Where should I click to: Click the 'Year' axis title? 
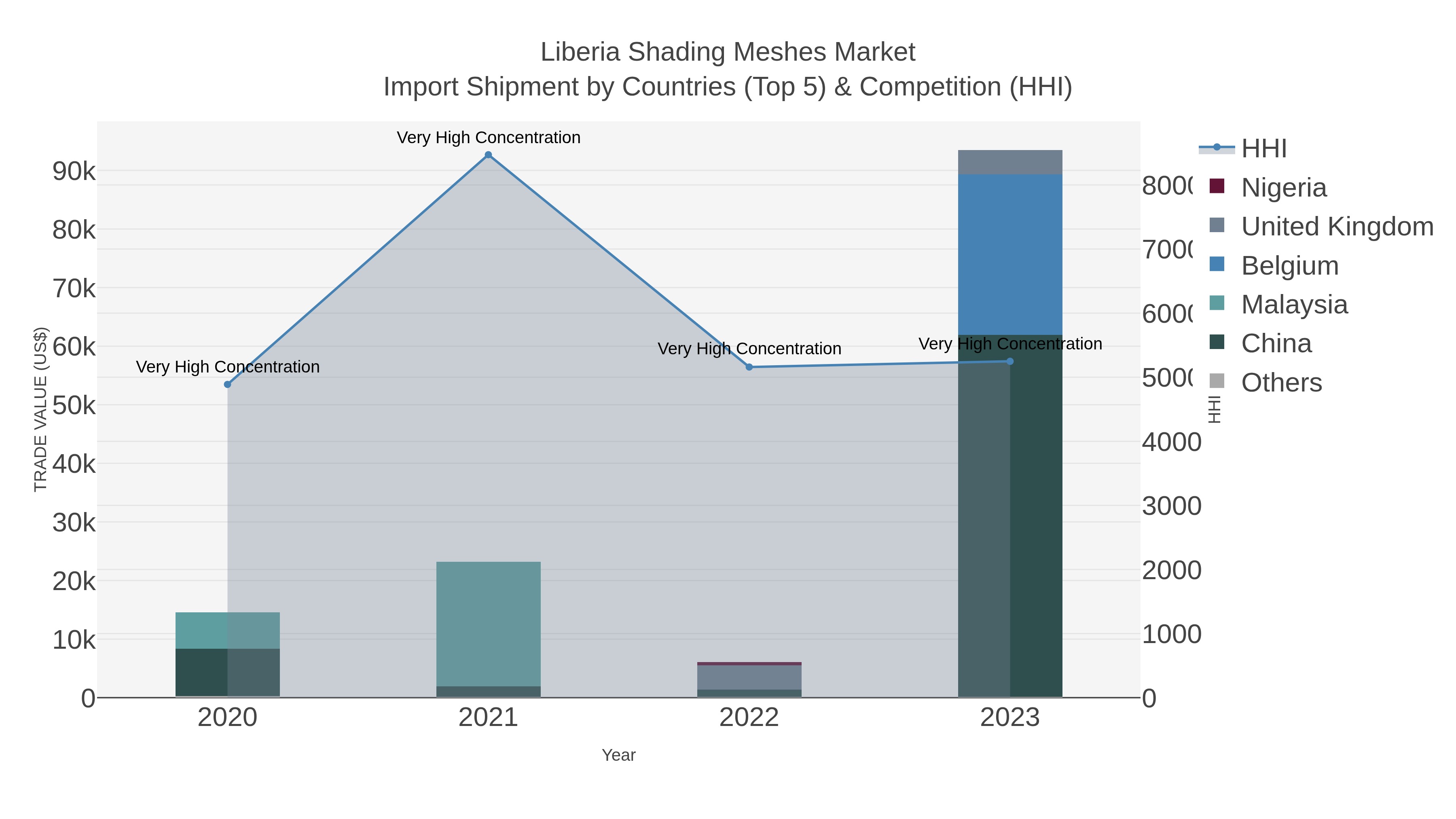619,755
